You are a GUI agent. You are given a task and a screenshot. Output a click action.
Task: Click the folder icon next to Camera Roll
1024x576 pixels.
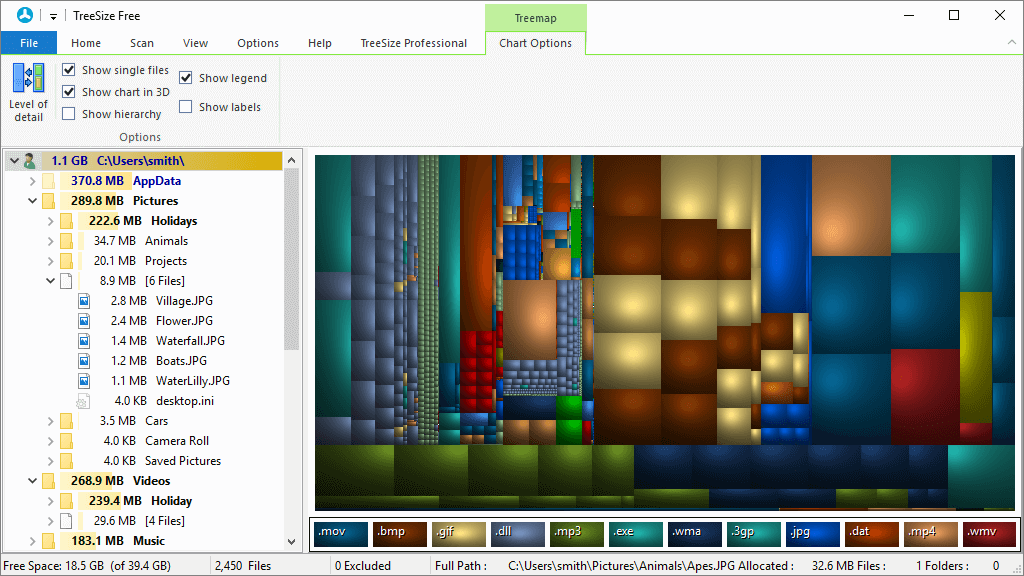[65, 440]
